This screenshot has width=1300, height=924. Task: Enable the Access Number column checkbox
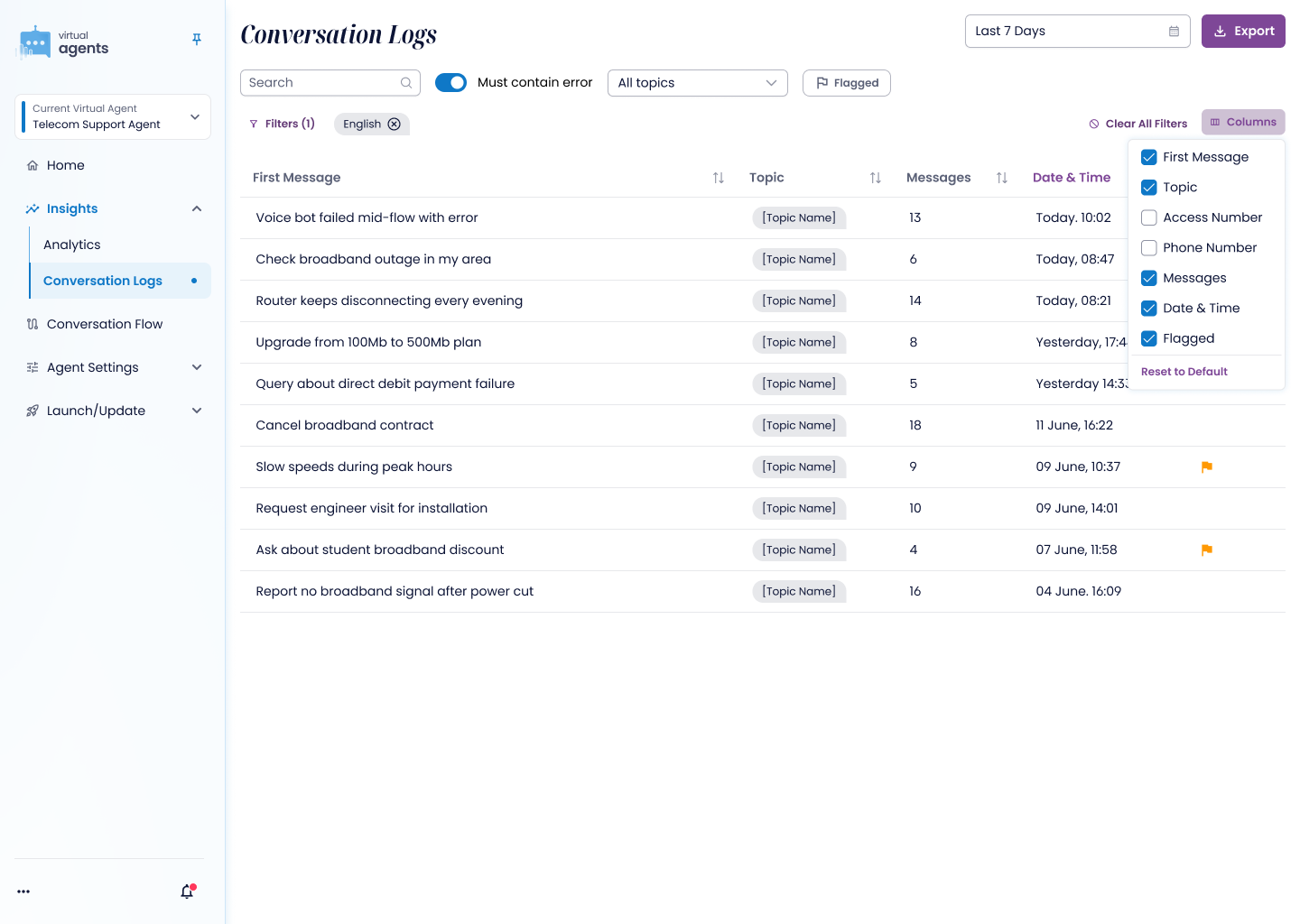[1149, 217]
